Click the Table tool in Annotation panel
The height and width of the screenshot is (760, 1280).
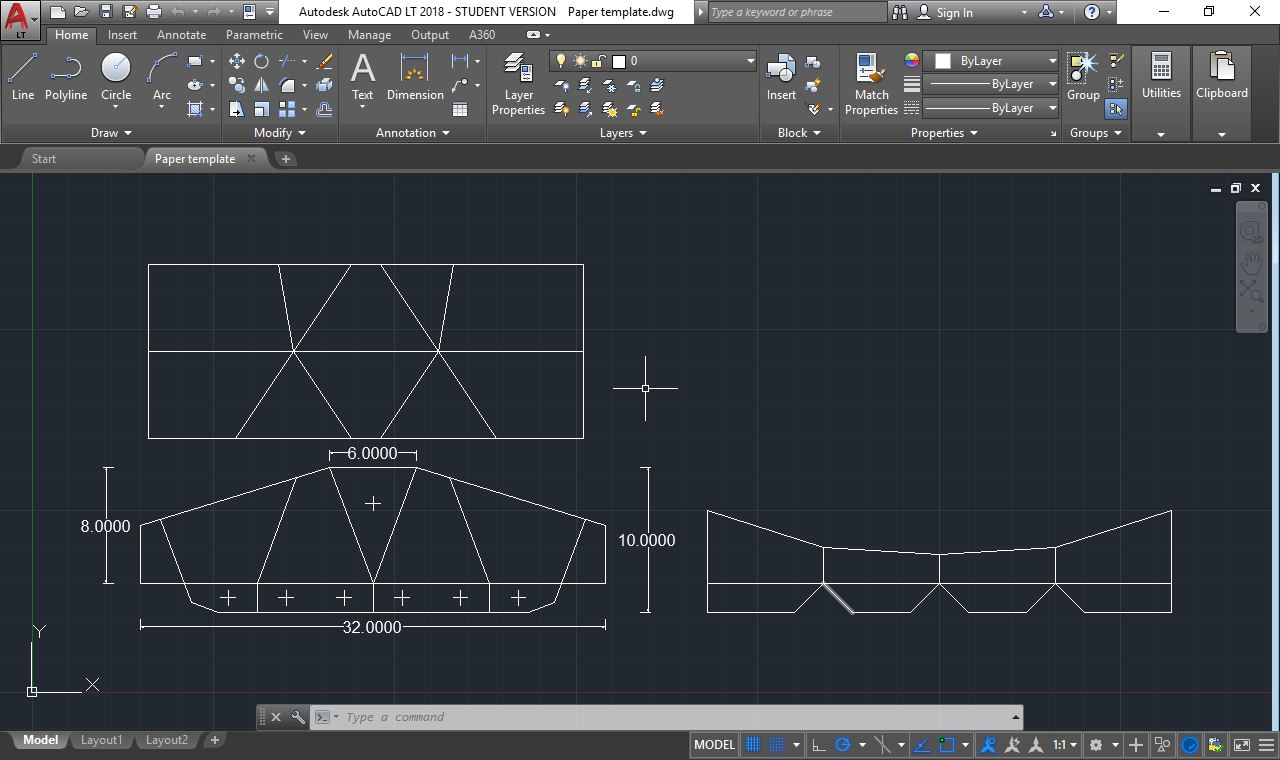coord(460,109)
